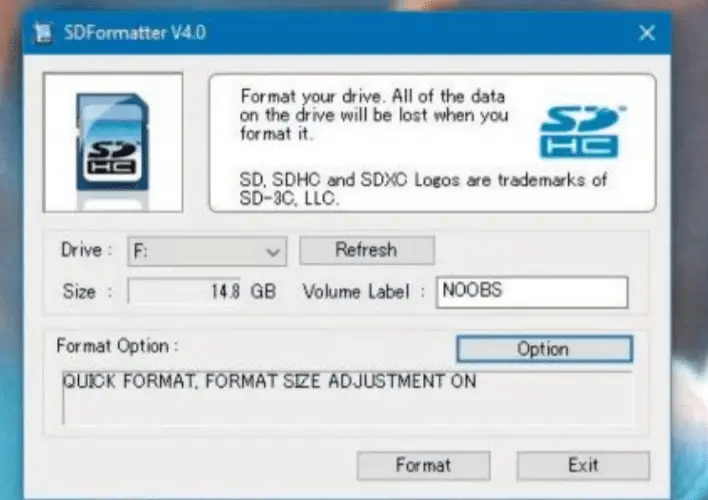Start formatting with the Format button
The width and height of the screenshot is (708, 500).
(x=423, y=465)
